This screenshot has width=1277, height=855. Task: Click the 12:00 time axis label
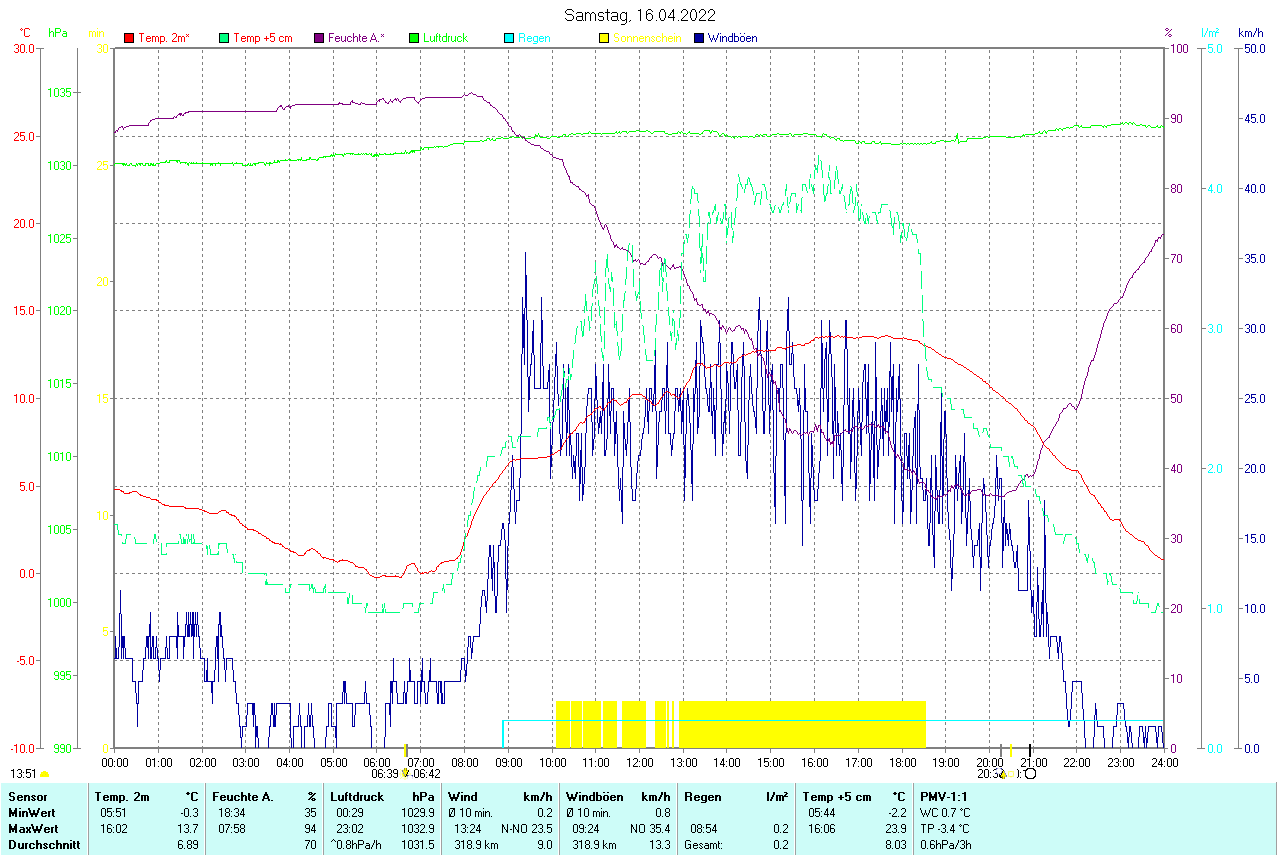639,762
